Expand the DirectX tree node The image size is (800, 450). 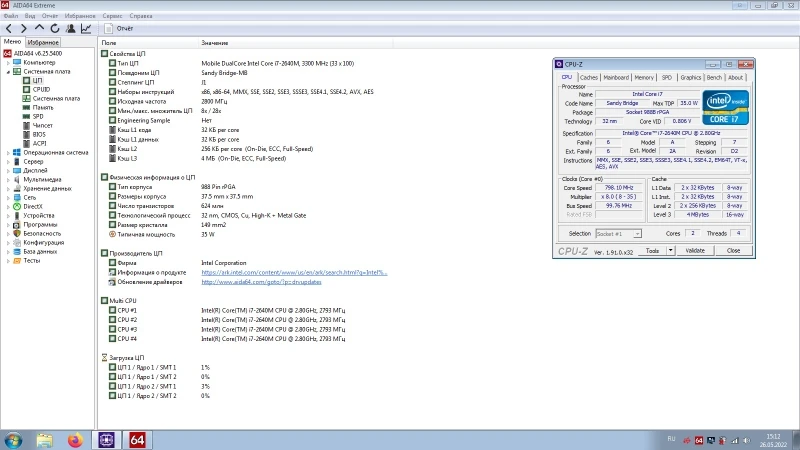[x=8, y=207]
